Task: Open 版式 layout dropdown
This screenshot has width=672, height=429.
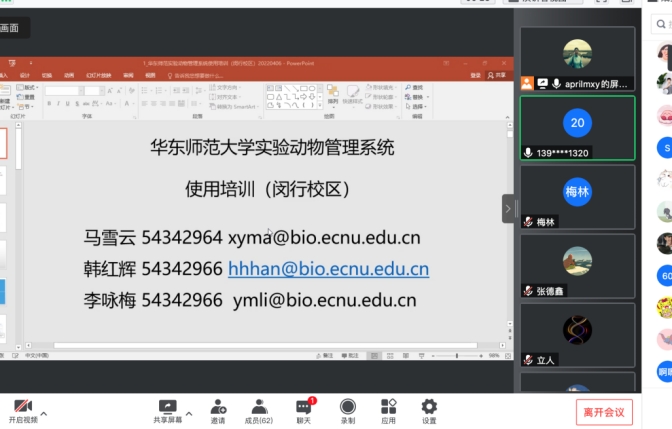Action: coord(27,87)
